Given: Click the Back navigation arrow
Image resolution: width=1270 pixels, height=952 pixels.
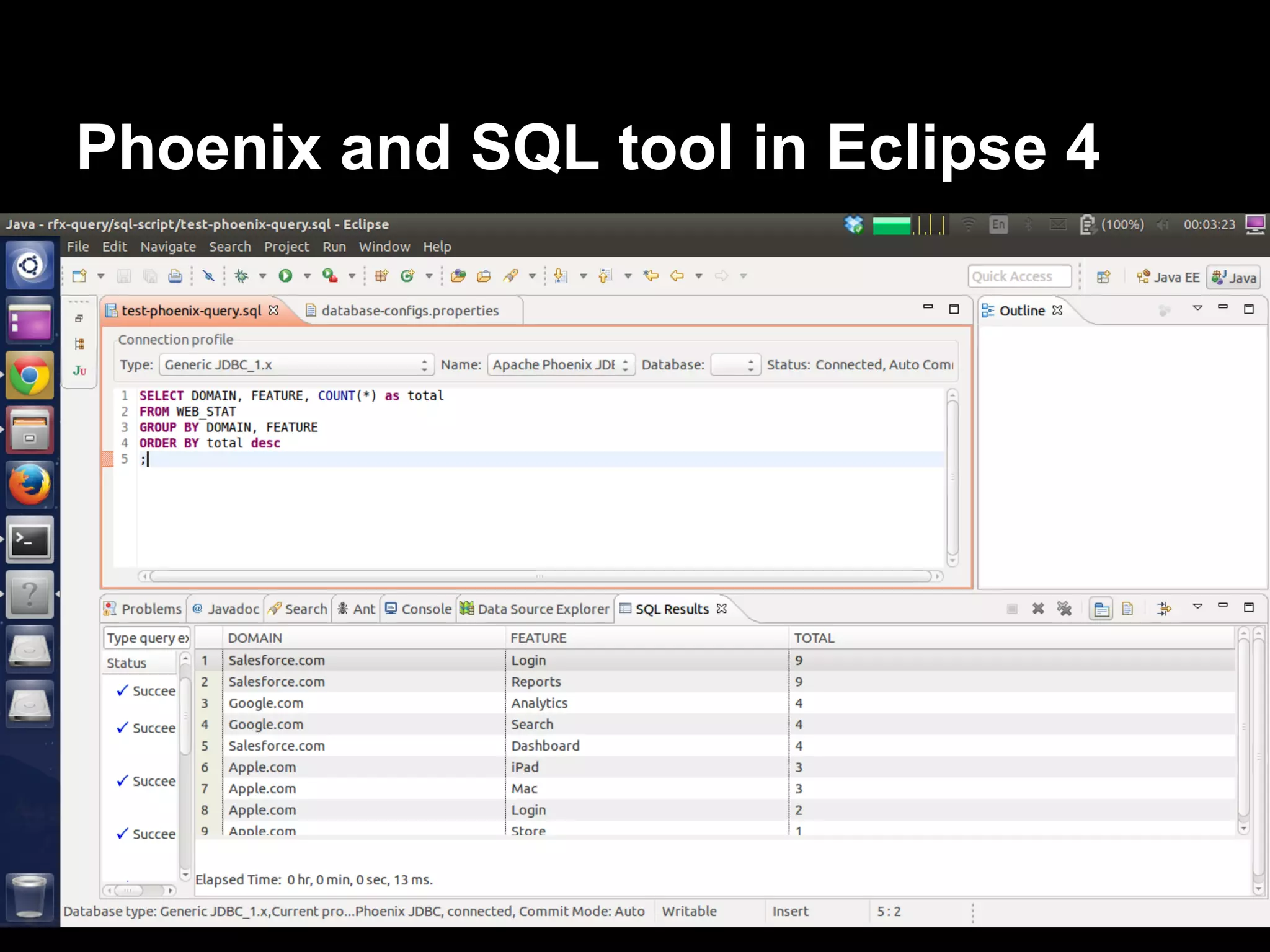Looking at the screenshot, I should click(x=677, y=276).
